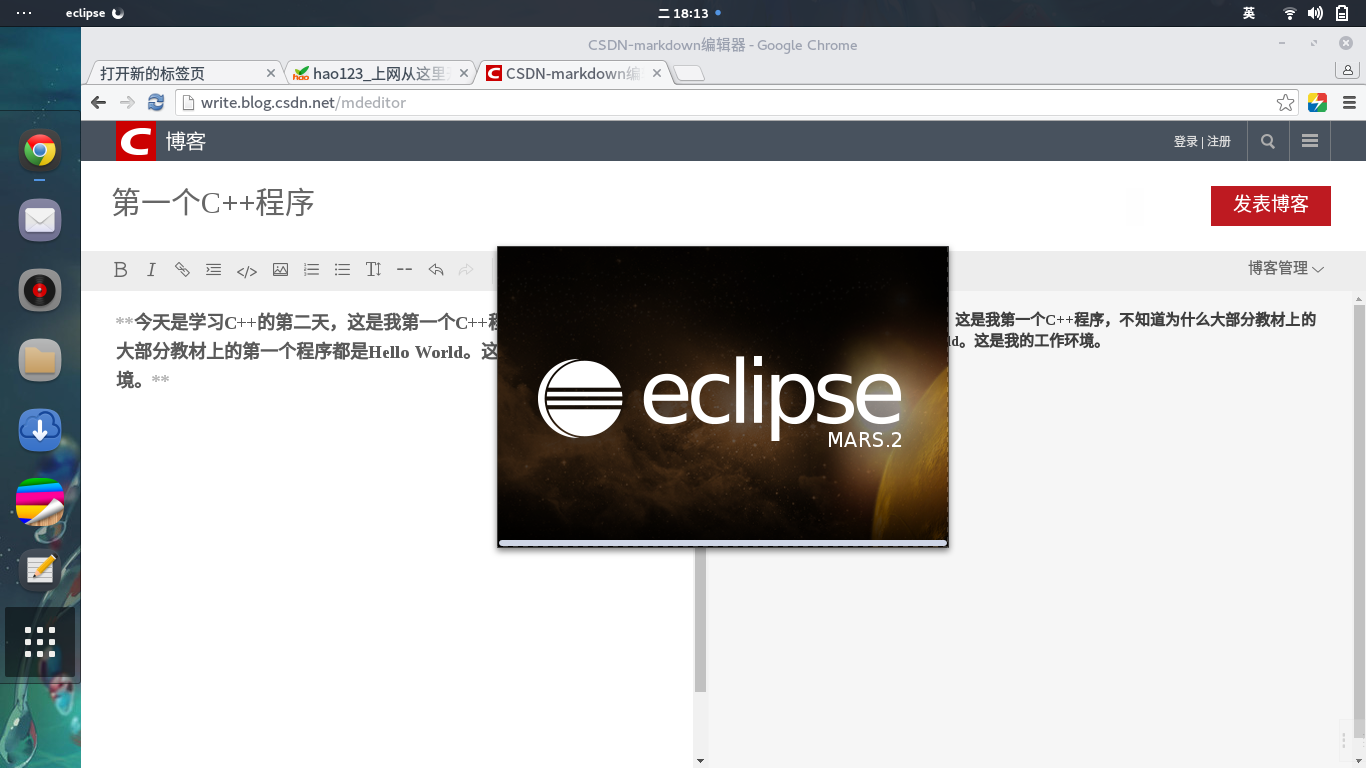
Task: Show all applications grid
Action: (x=40, y=642)
